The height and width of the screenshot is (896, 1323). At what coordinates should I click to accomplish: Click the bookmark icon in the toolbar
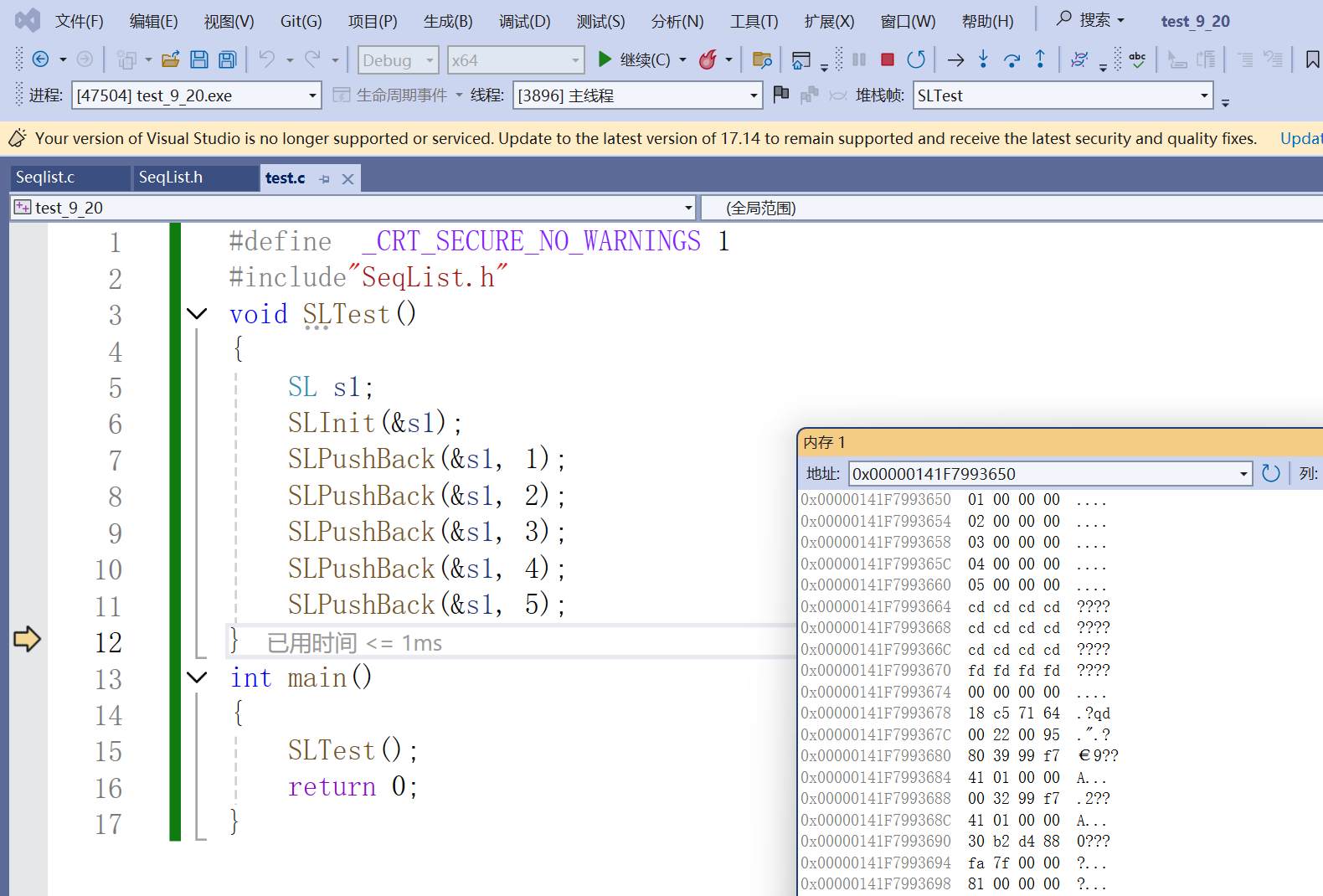click(x=1312, y=59)
